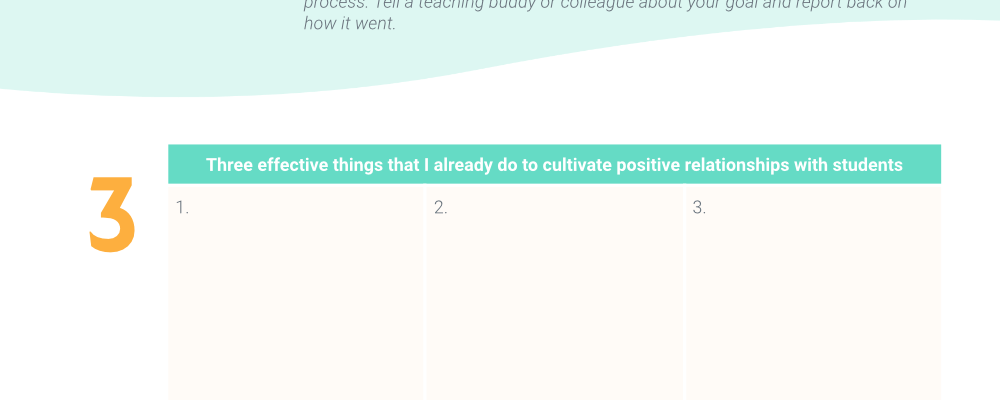
Task: Click the word "Three" in the header
Action: click(230, 165)
